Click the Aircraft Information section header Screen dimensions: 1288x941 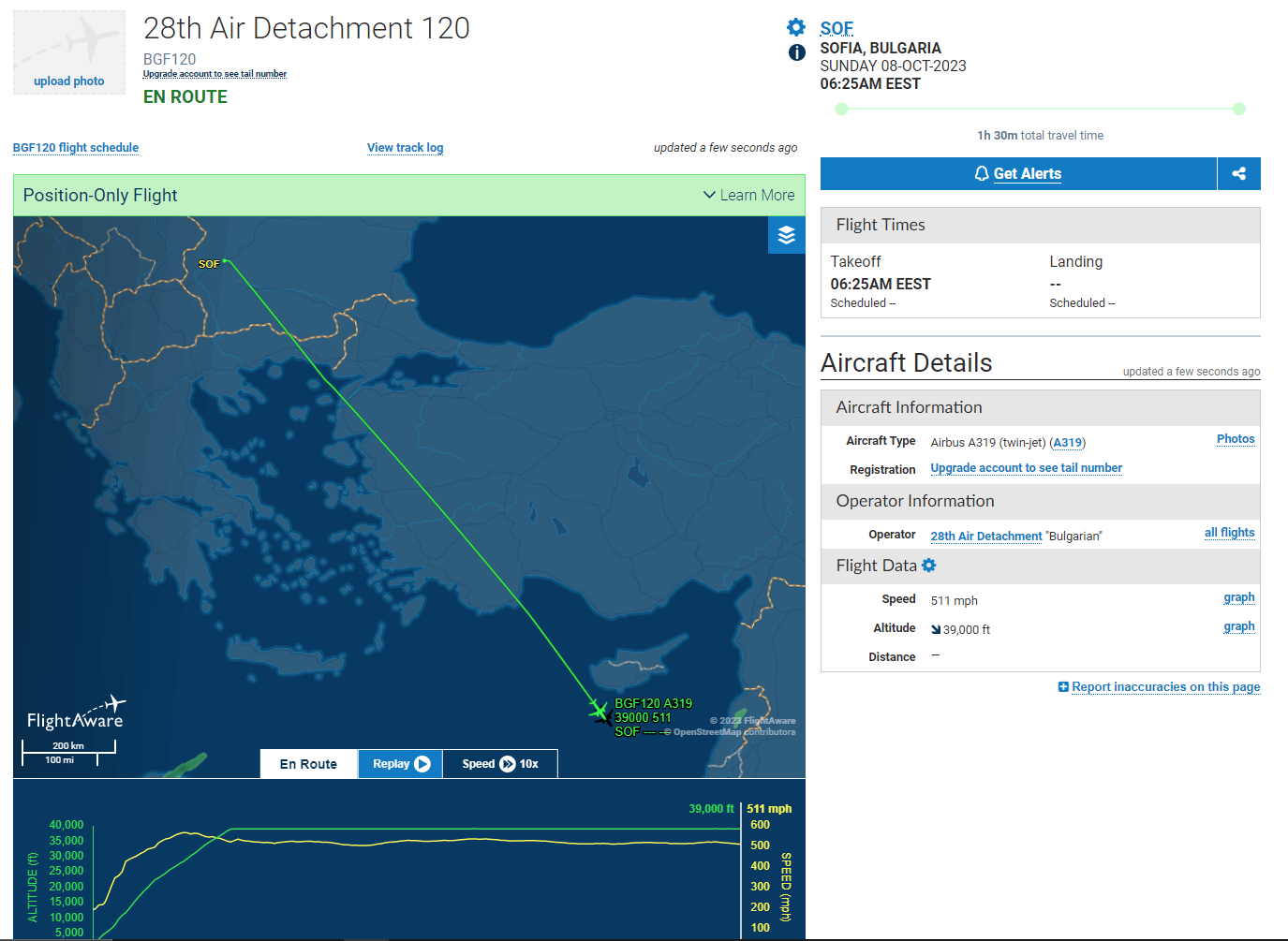click(1040, 407)
